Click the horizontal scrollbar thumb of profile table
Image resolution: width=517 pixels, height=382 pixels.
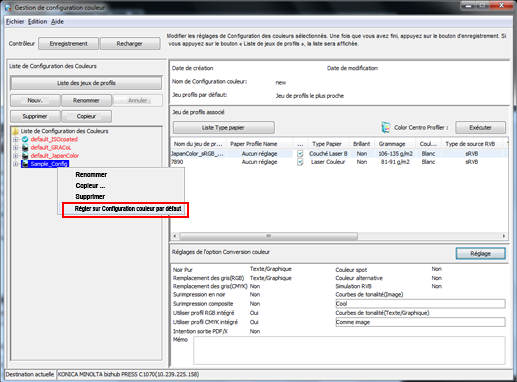click(268, 236)
